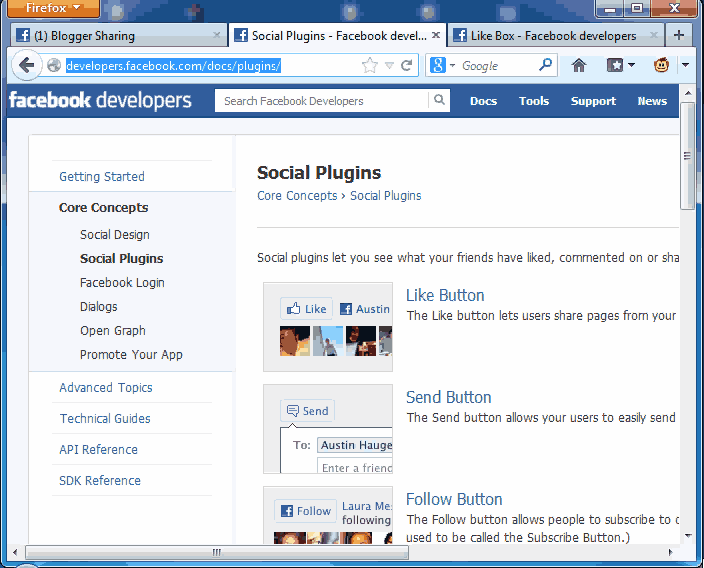This screenshot has height=568, width=704.
Task: Close the Social Plugins tab
Action: [x=436, y=35]
